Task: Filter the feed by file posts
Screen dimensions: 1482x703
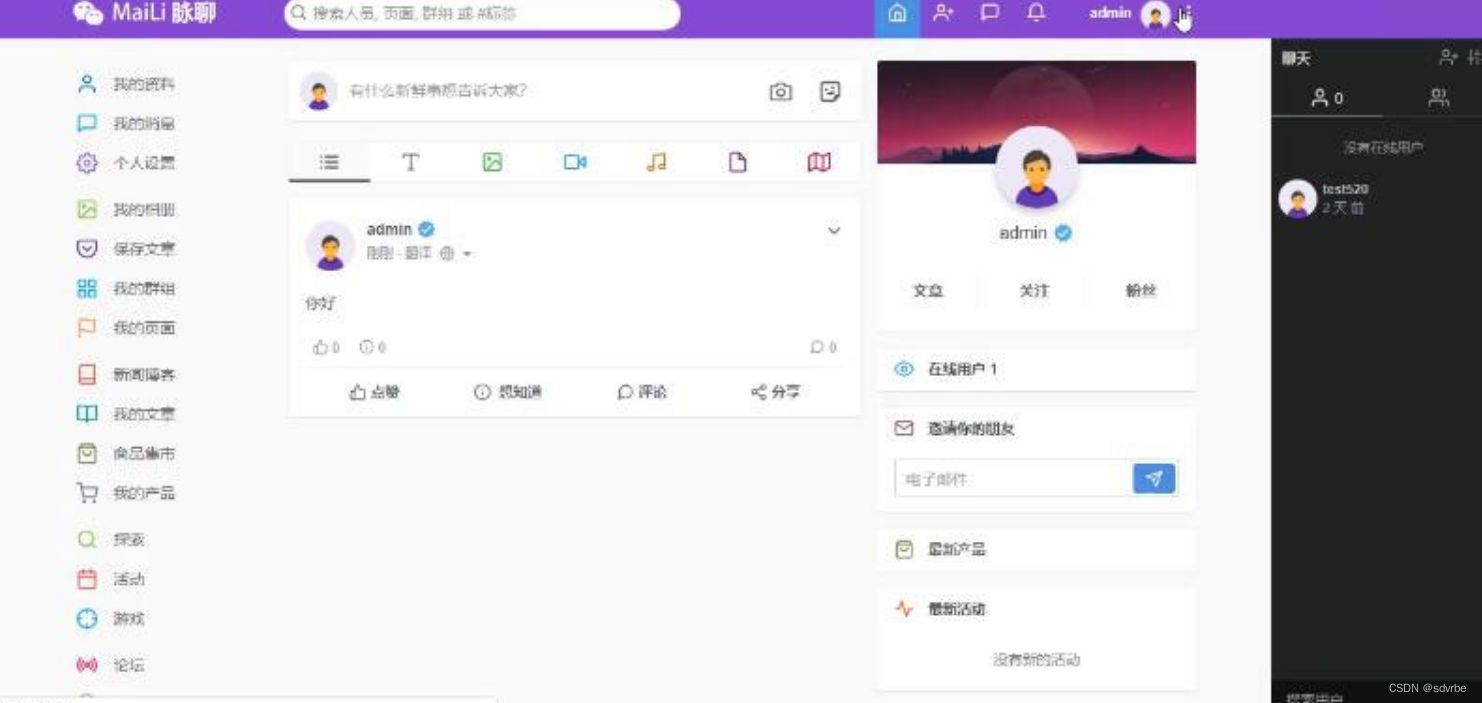Action: pos(737,161)
